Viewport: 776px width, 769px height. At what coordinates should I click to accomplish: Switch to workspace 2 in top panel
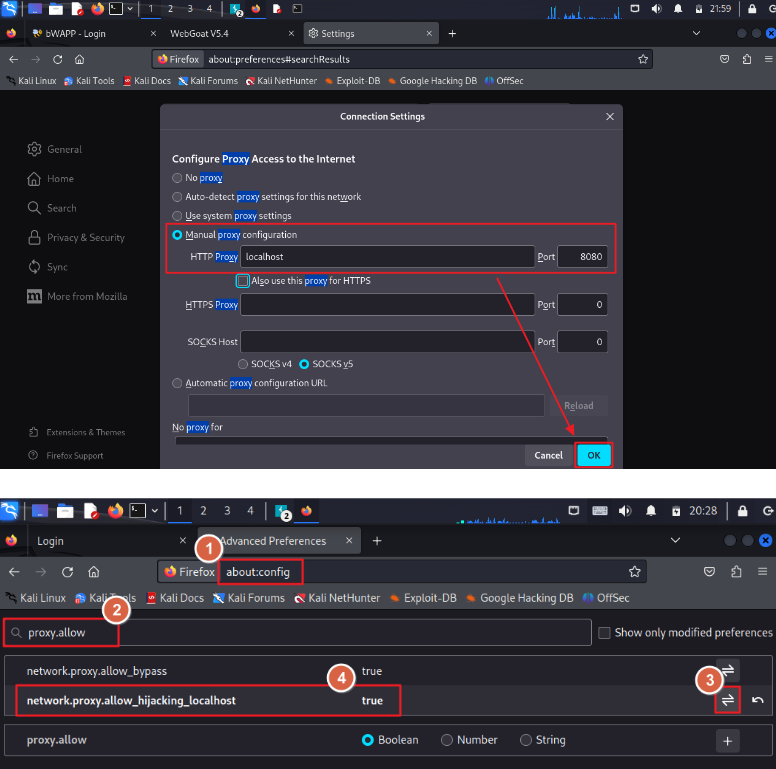pyautogui.click(x=170, y=9)
